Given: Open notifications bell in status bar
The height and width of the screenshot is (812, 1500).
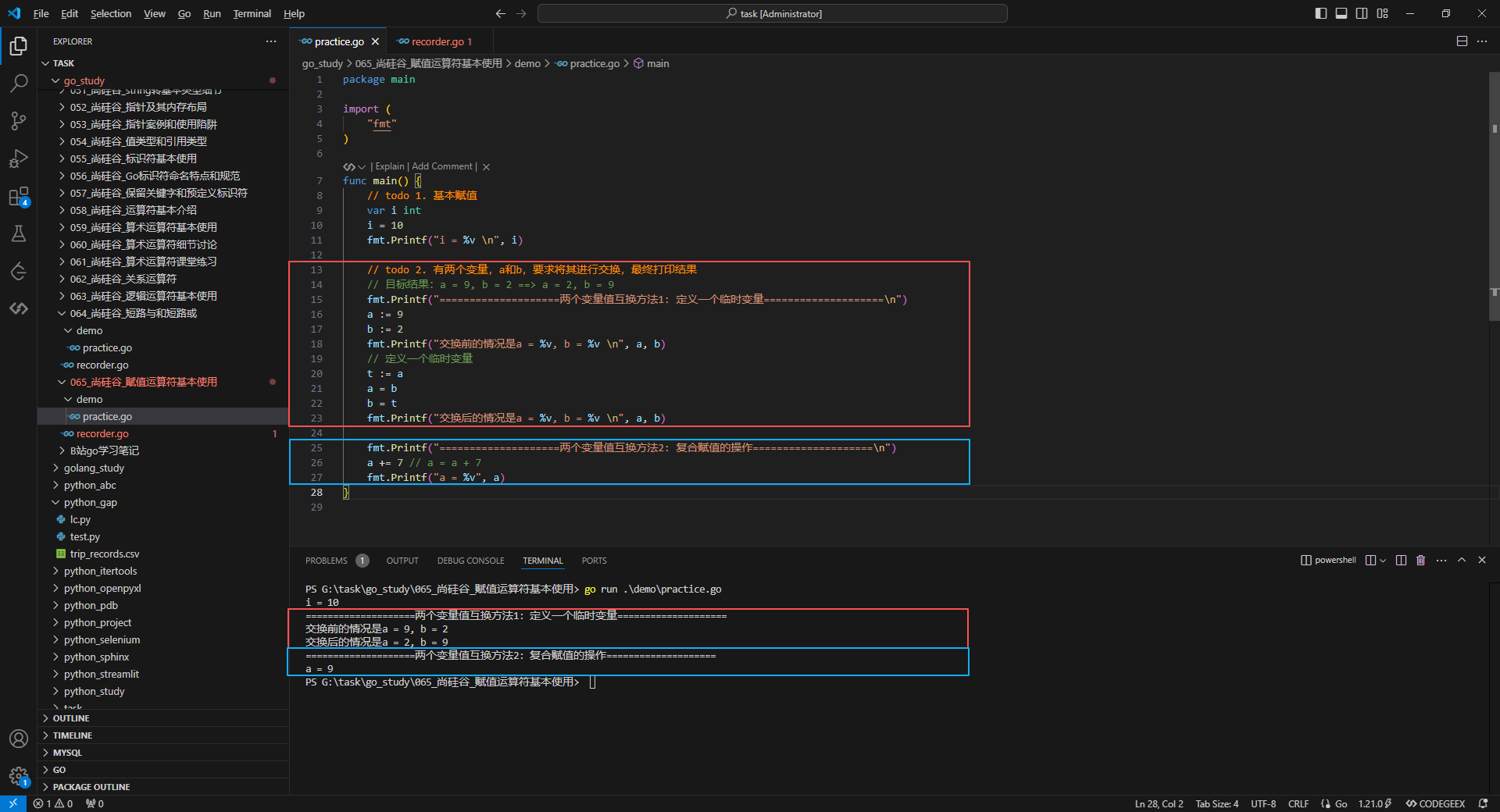Looking at the screenshot, I should [x=1483, y=803].
